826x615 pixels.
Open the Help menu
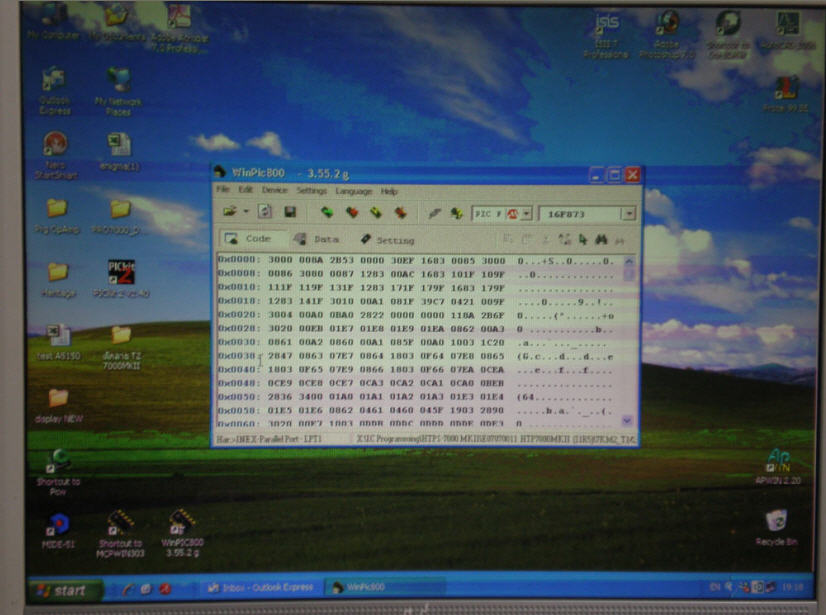(389, 191)
